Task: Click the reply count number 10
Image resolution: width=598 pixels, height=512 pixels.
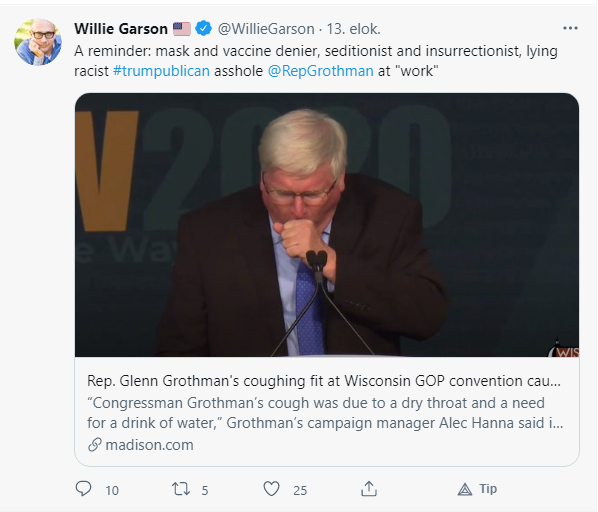Action: coord(112,490)
